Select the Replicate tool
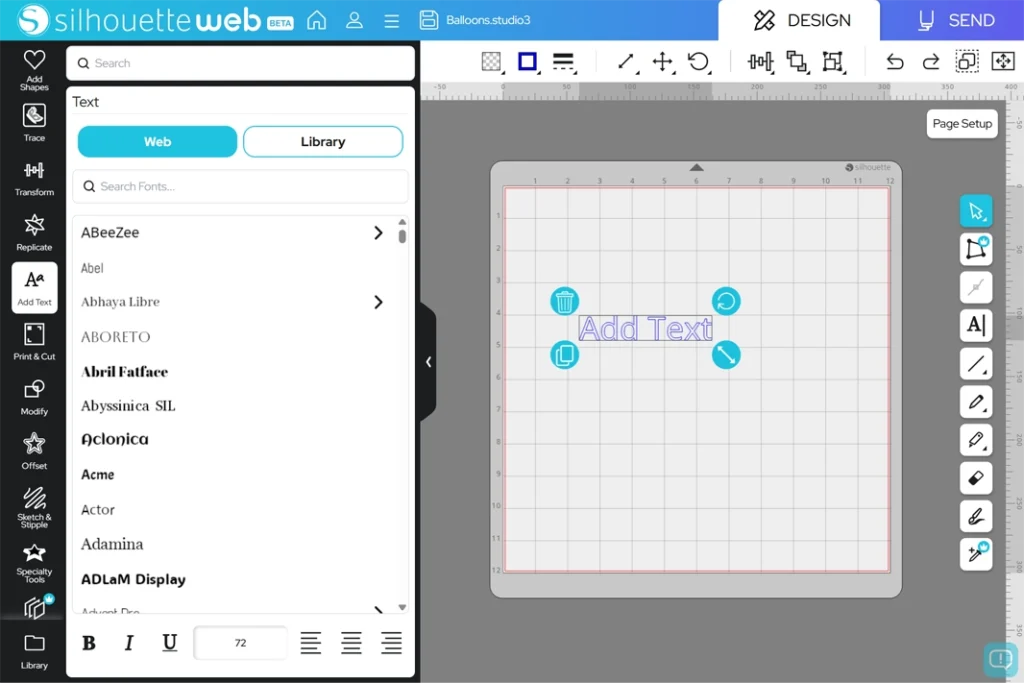 tap(34, 232)
